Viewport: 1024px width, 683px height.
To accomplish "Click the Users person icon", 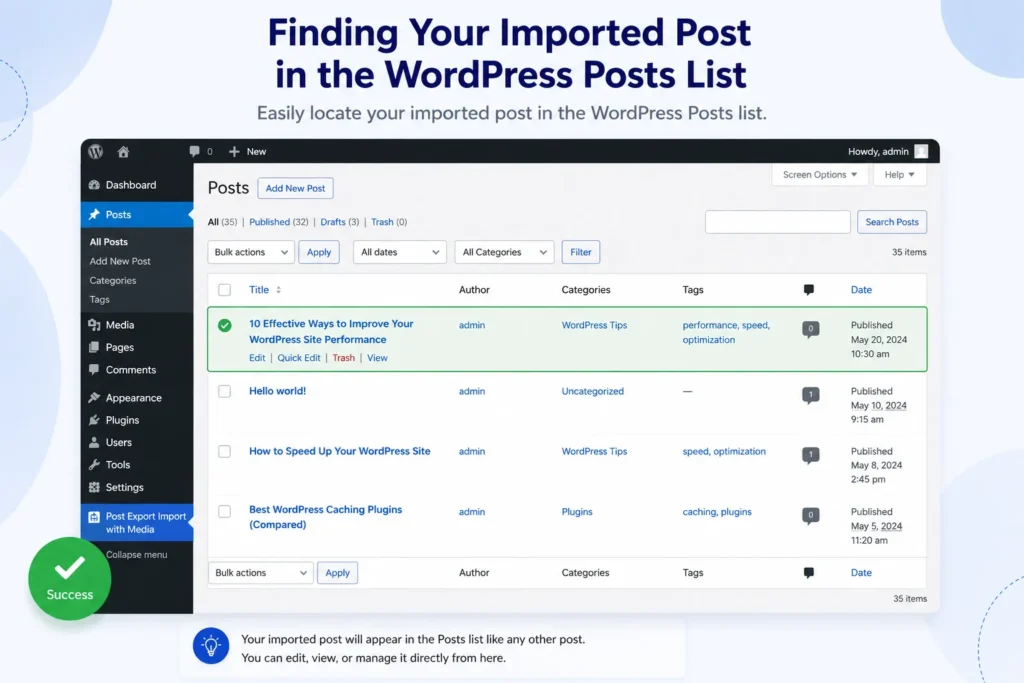I will pos(94,442).
